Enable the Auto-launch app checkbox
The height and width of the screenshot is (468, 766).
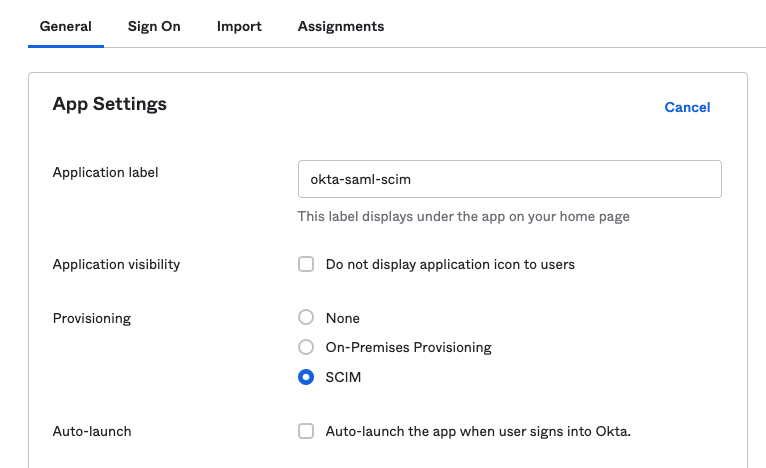click(x=306, y=431)
